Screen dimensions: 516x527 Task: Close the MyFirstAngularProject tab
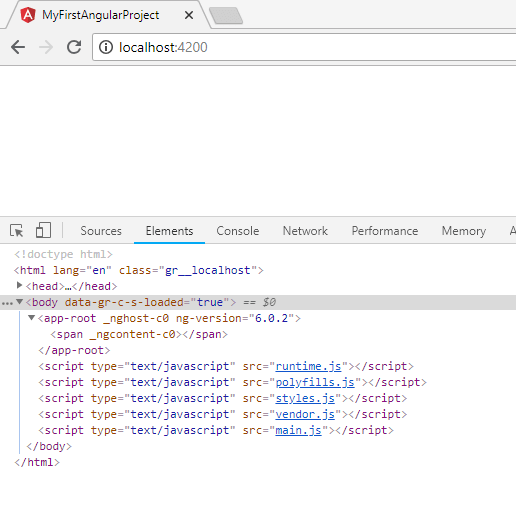tap(189, 15)
